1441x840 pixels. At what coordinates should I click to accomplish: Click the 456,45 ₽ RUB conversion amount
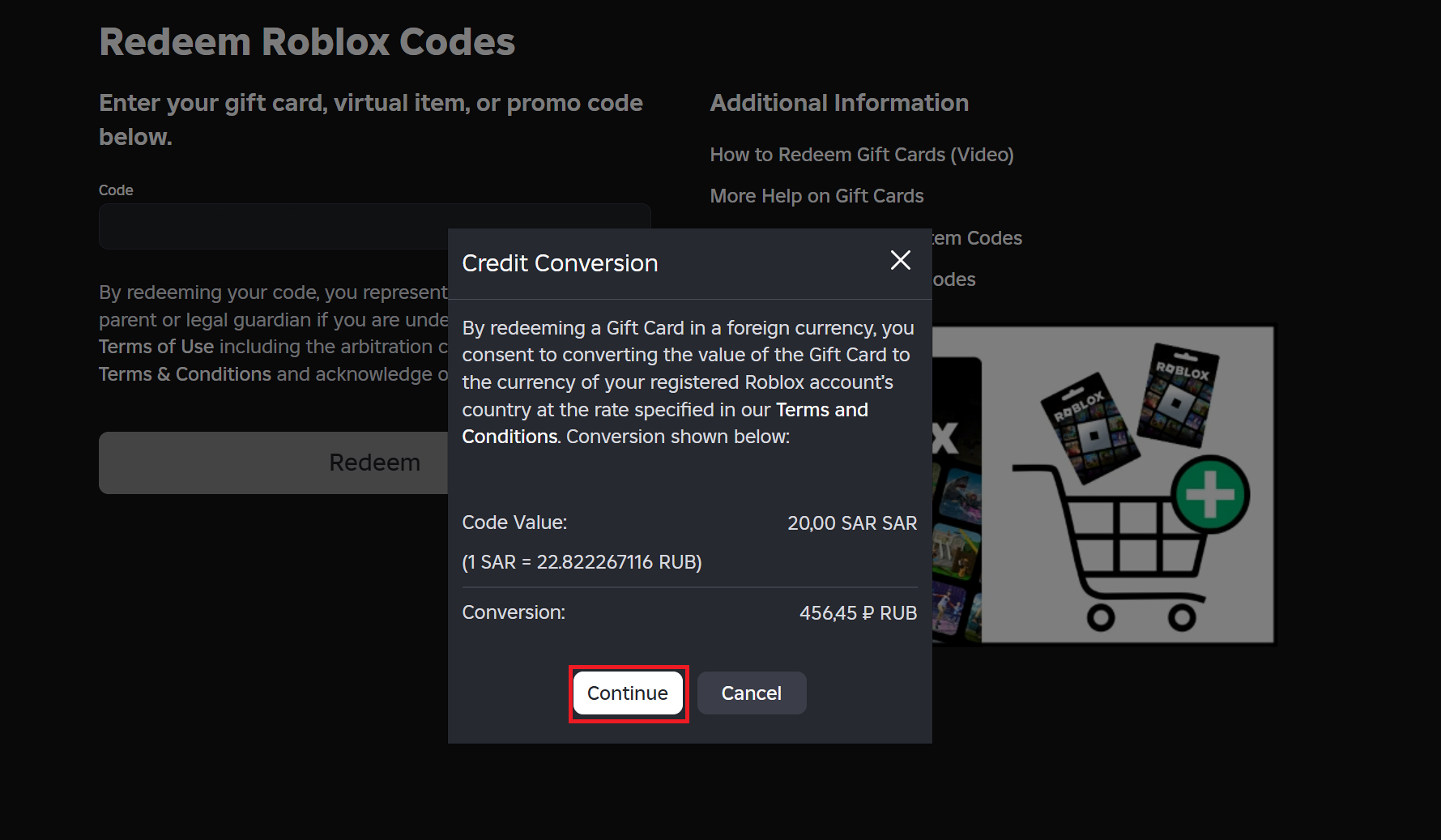point(858,613)
